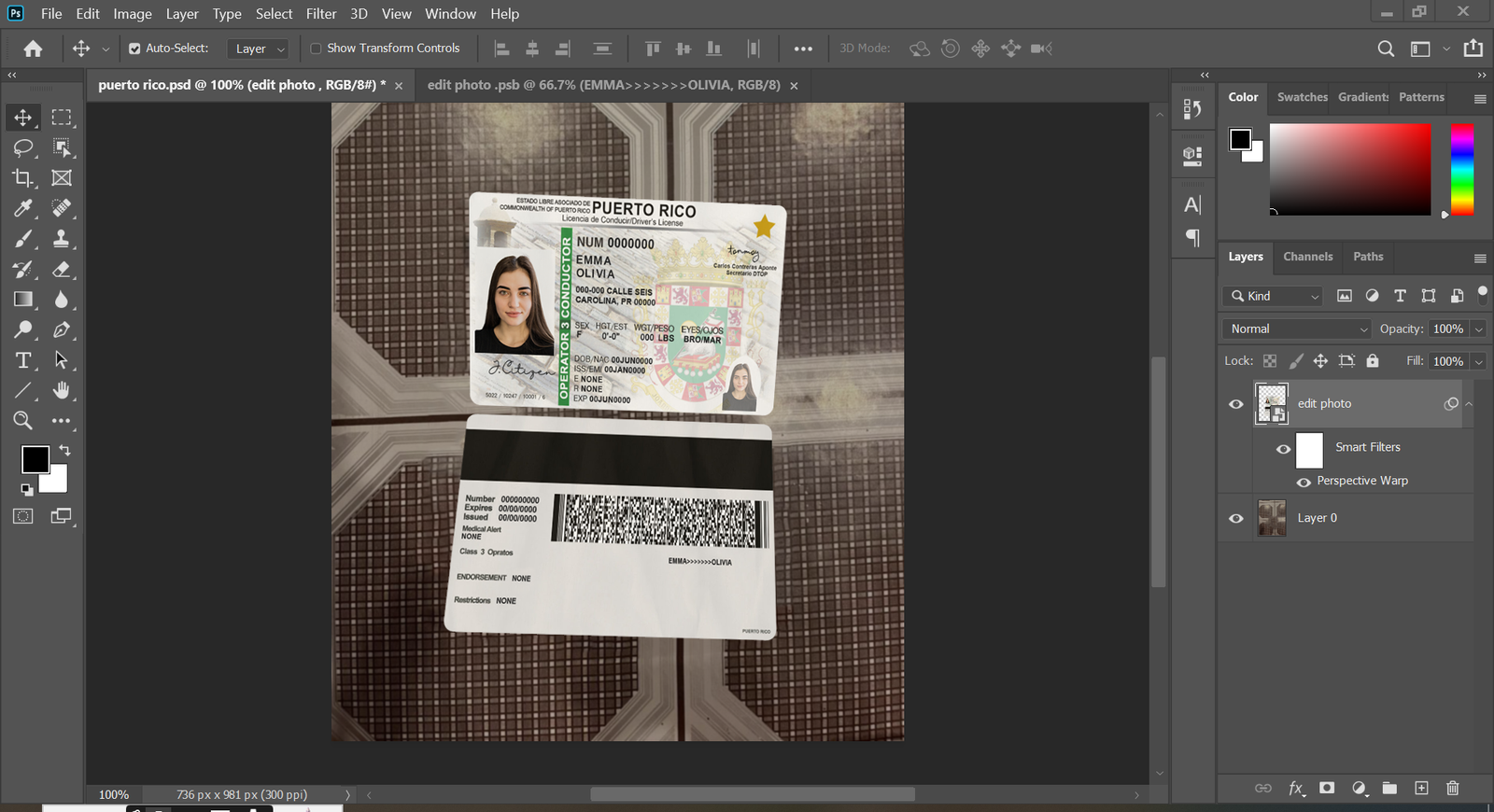This screenshot has width=1494, height=812.
Task: Switch to the Swatches tab
Action: [1302, 97]
